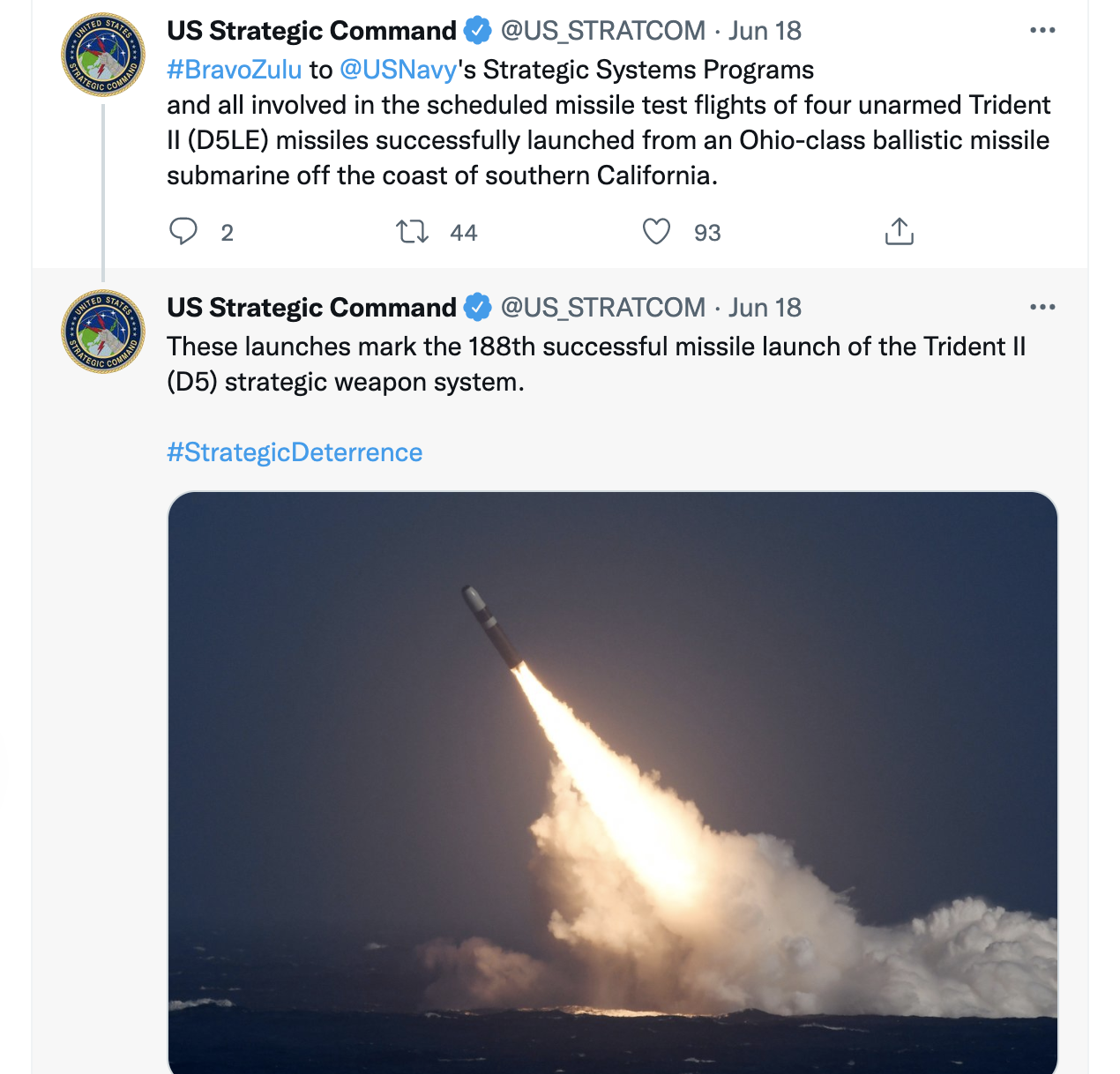Open the share icon on first tweet
Screen dimensions: 1120x1074
[899, 232]
